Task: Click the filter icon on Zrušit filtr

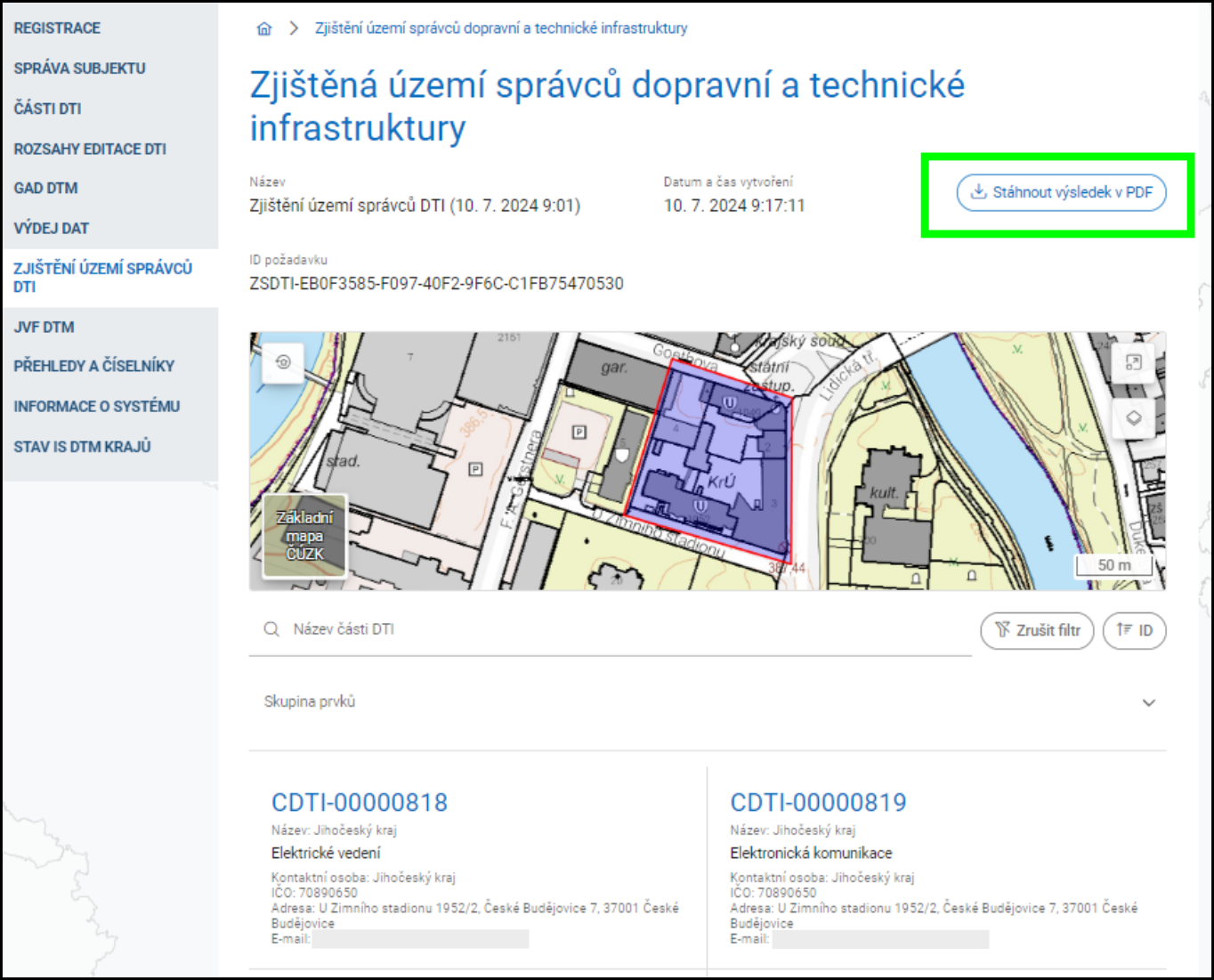Action: coord(1002,630)
